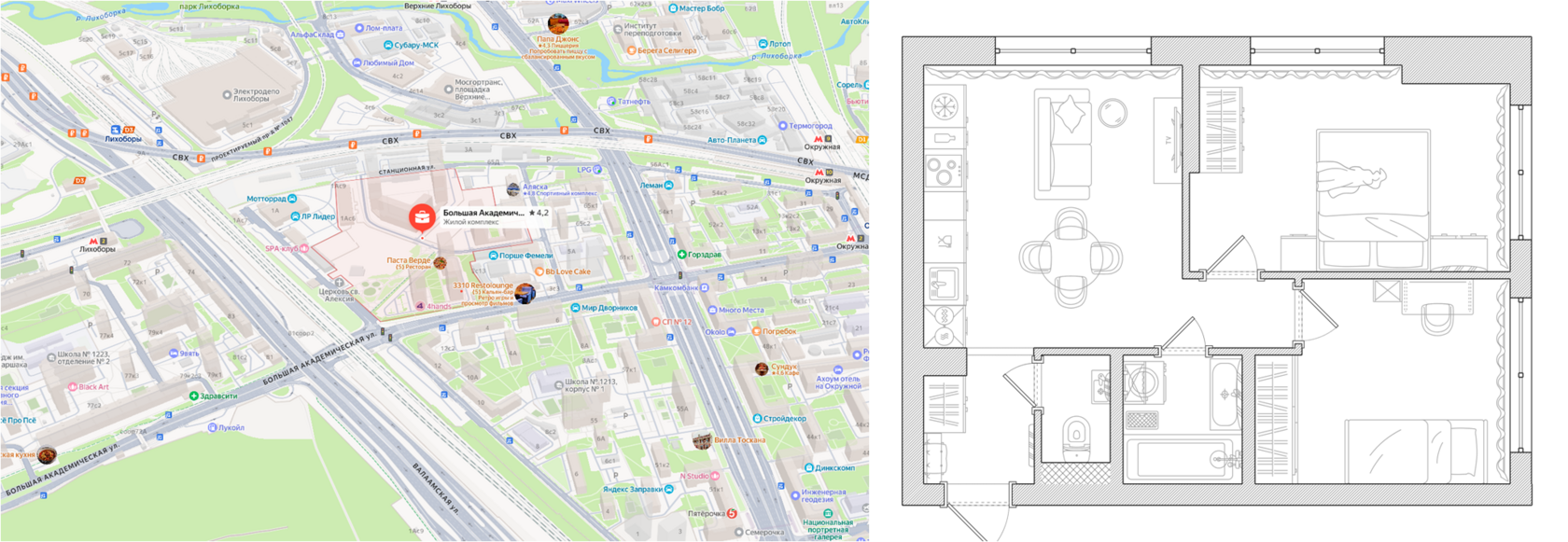Select the Вилла Тоскана photo marker
The height and width of the screenshot is (542, 1568).
click(702, 440)
